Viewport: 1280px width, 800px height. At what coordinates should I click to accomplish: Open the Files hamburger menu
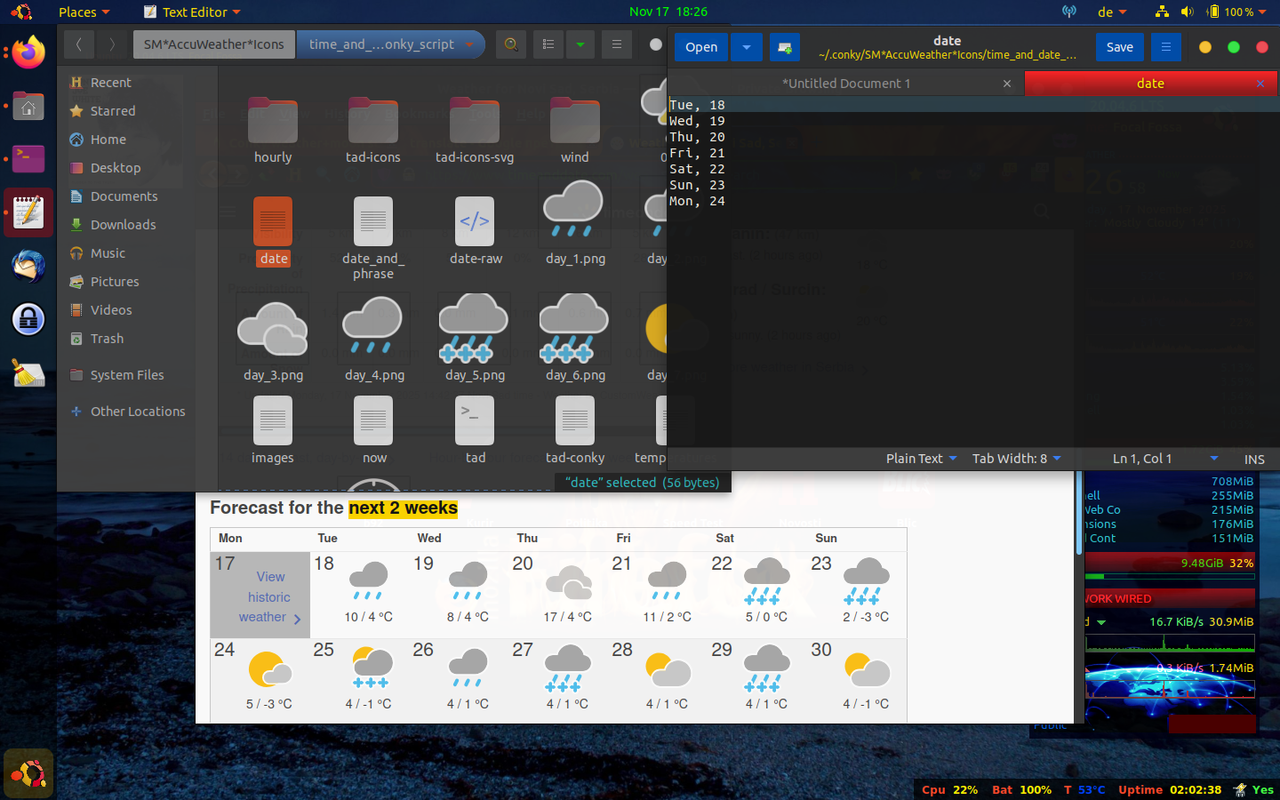(x=617, y=44)
